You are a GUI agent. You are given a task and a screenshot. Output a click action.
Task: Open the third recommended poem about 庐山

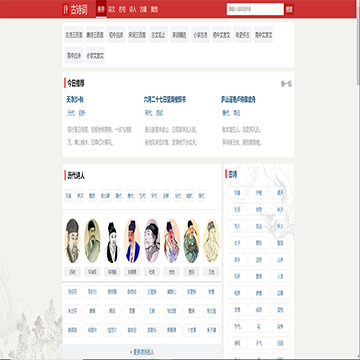238,100
